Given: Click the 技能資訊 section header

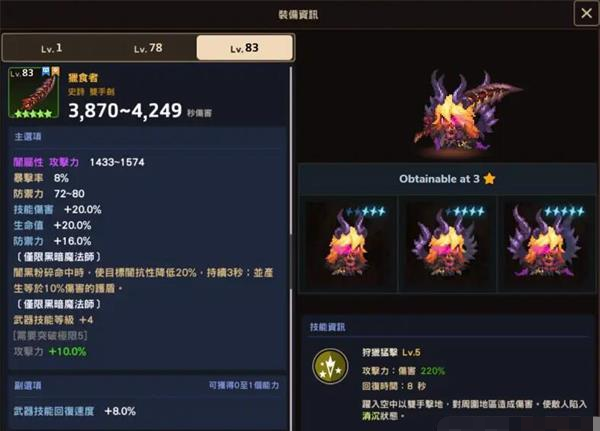Looking at the screenshot, I should [328, 327].
